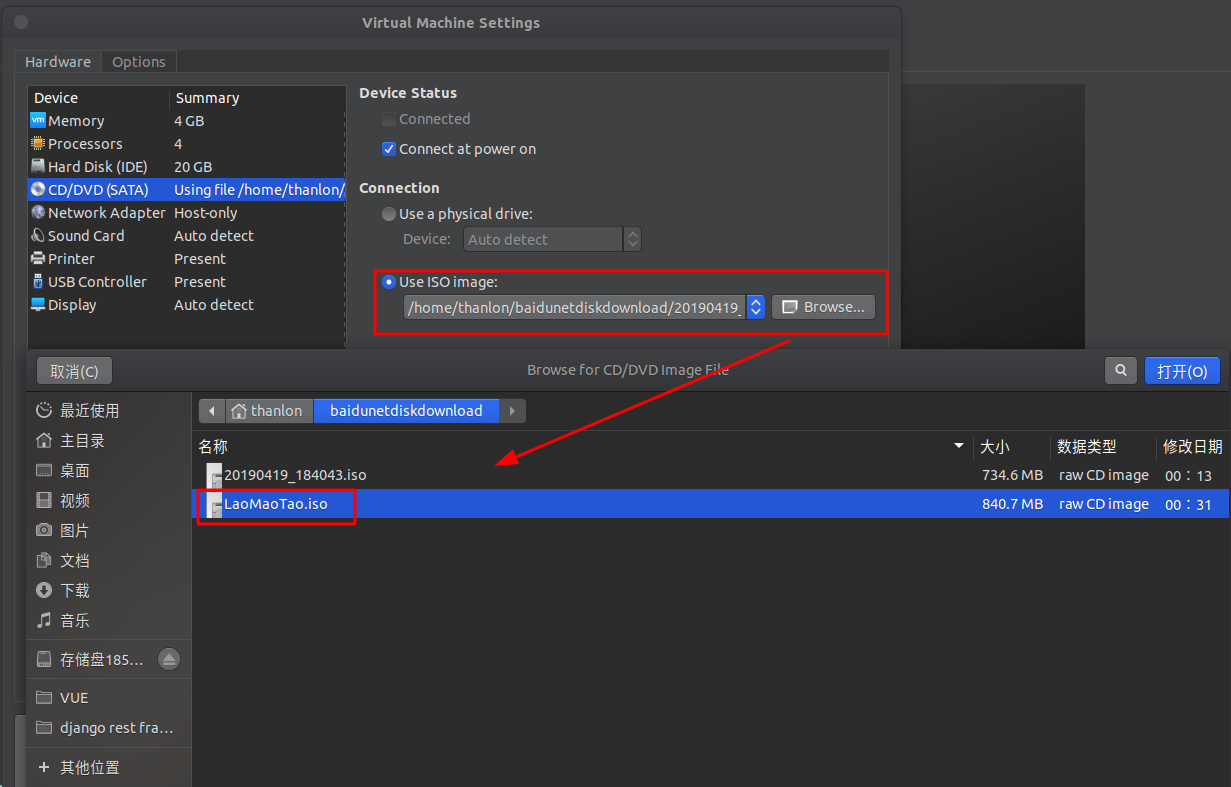Screen dimensions: 1231x787
Task: Select Printer device icon
Action: [38, 259]
